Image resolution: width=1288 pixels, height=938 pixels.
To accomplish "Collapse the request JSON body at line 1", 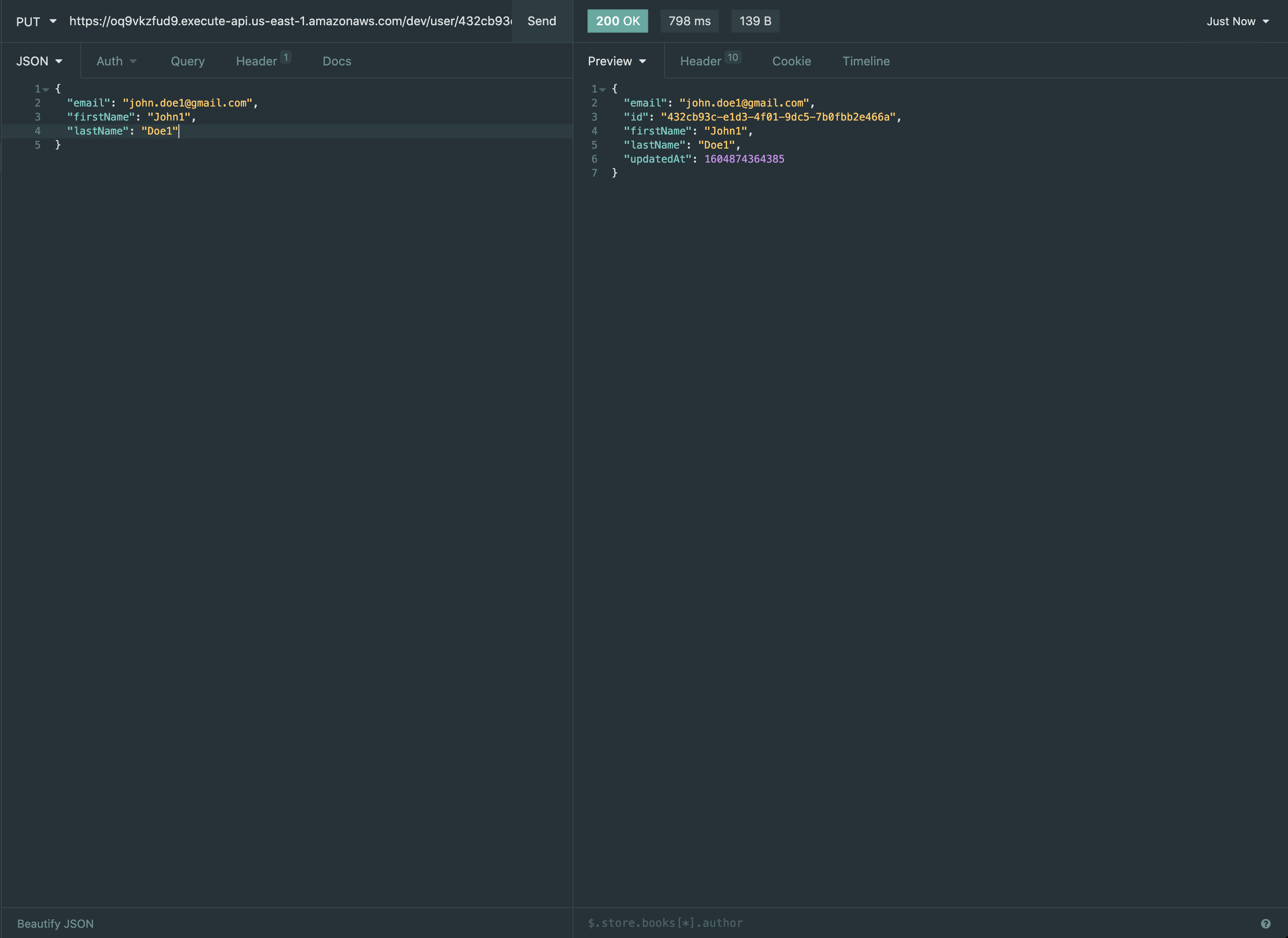I will click(45, 89).
